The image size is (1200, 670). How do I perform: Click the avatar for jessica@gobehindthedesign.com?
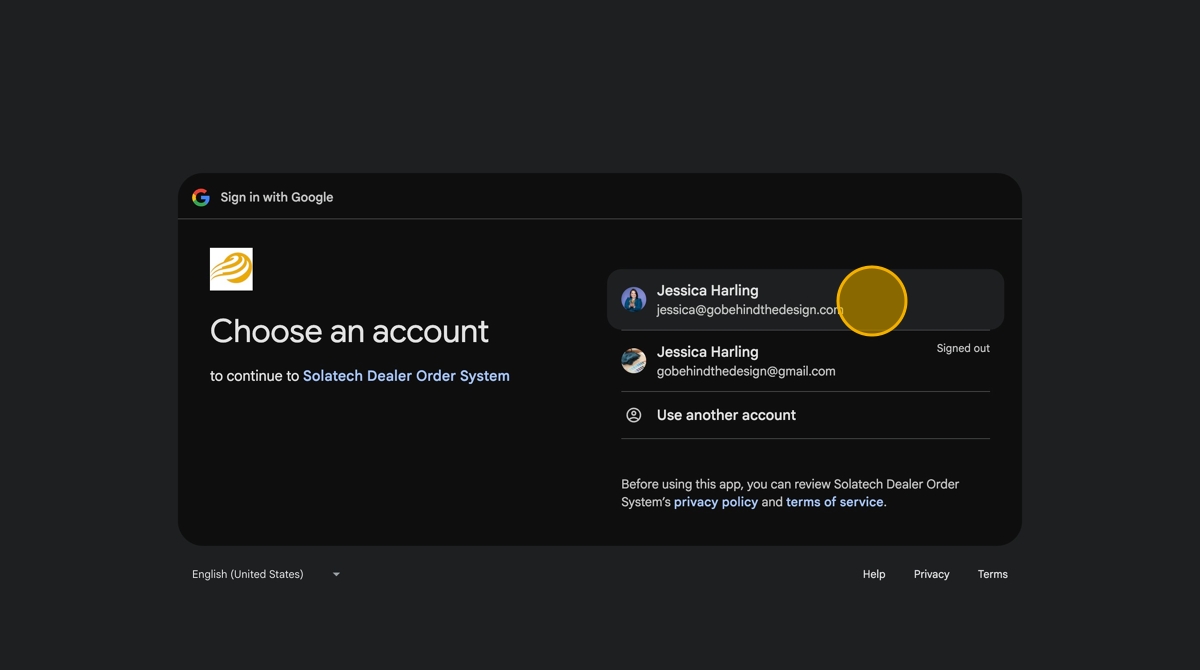click(x=634, y=299)
